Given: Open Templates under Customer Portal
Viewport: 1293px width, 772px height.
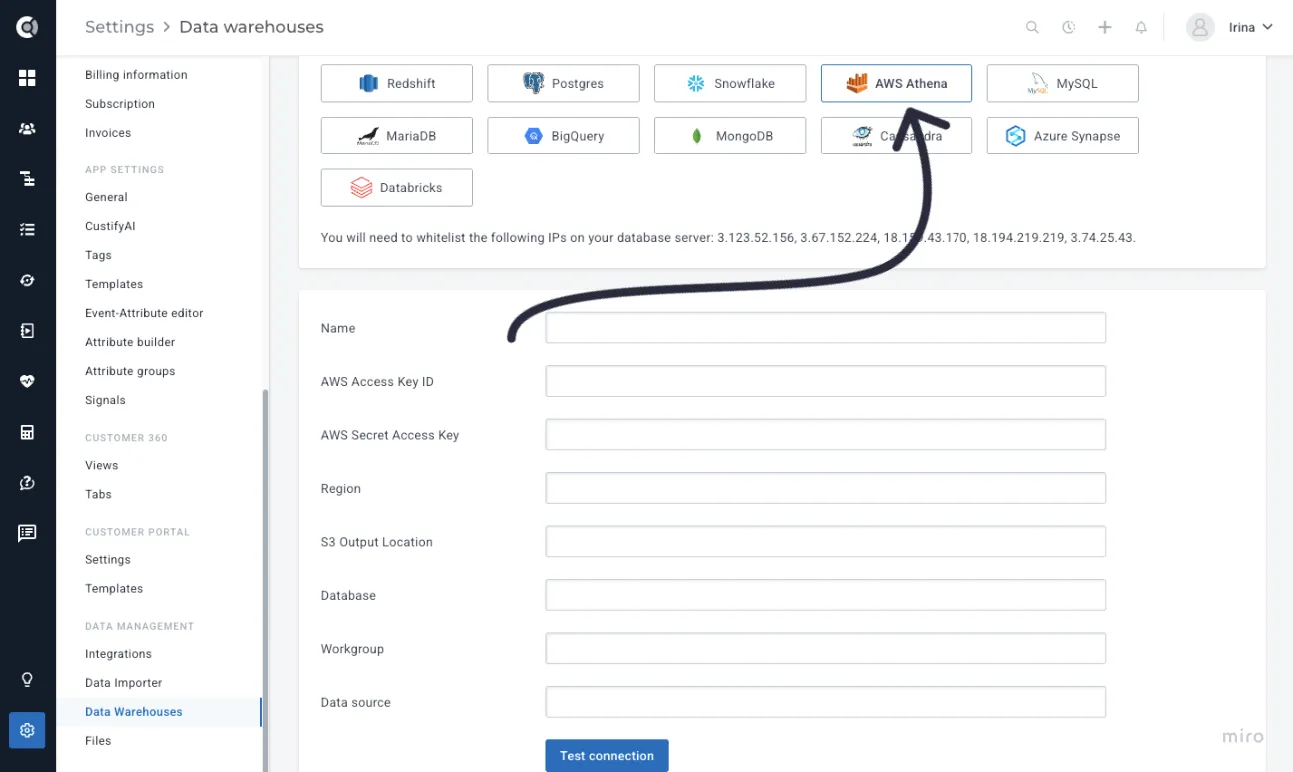Looking at the screenshot, I should 114,588.
